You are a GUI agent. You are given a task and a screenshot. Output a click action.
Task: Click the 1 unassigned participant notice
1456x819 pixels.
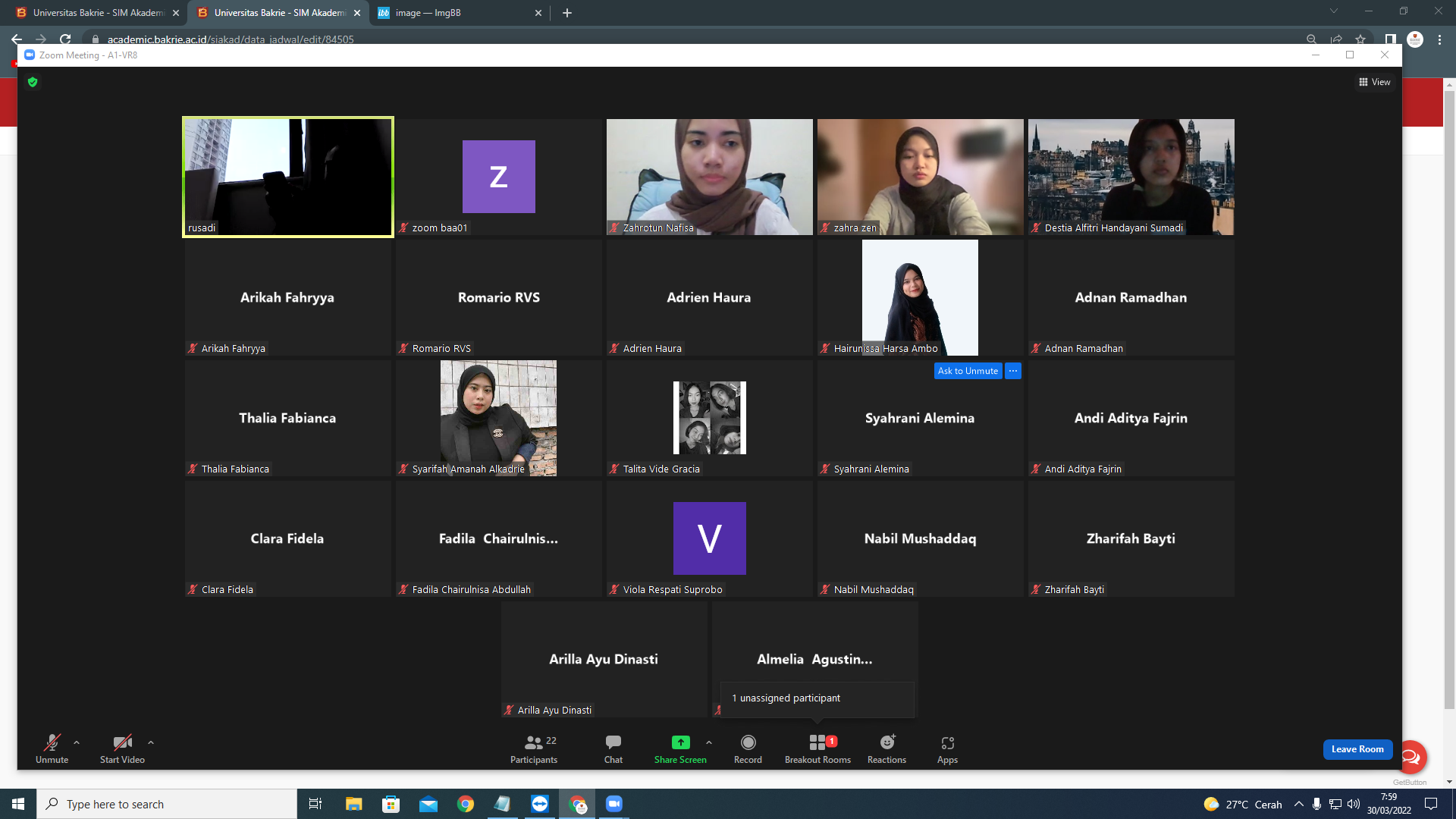coord(817,698)
